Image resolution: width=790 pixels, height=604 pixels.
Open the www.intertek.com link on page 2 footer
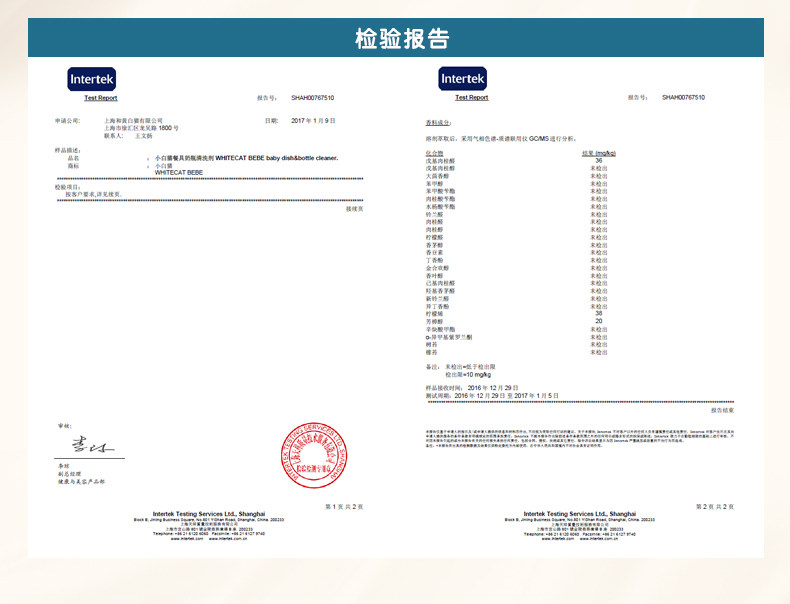(x=558, y=539)
